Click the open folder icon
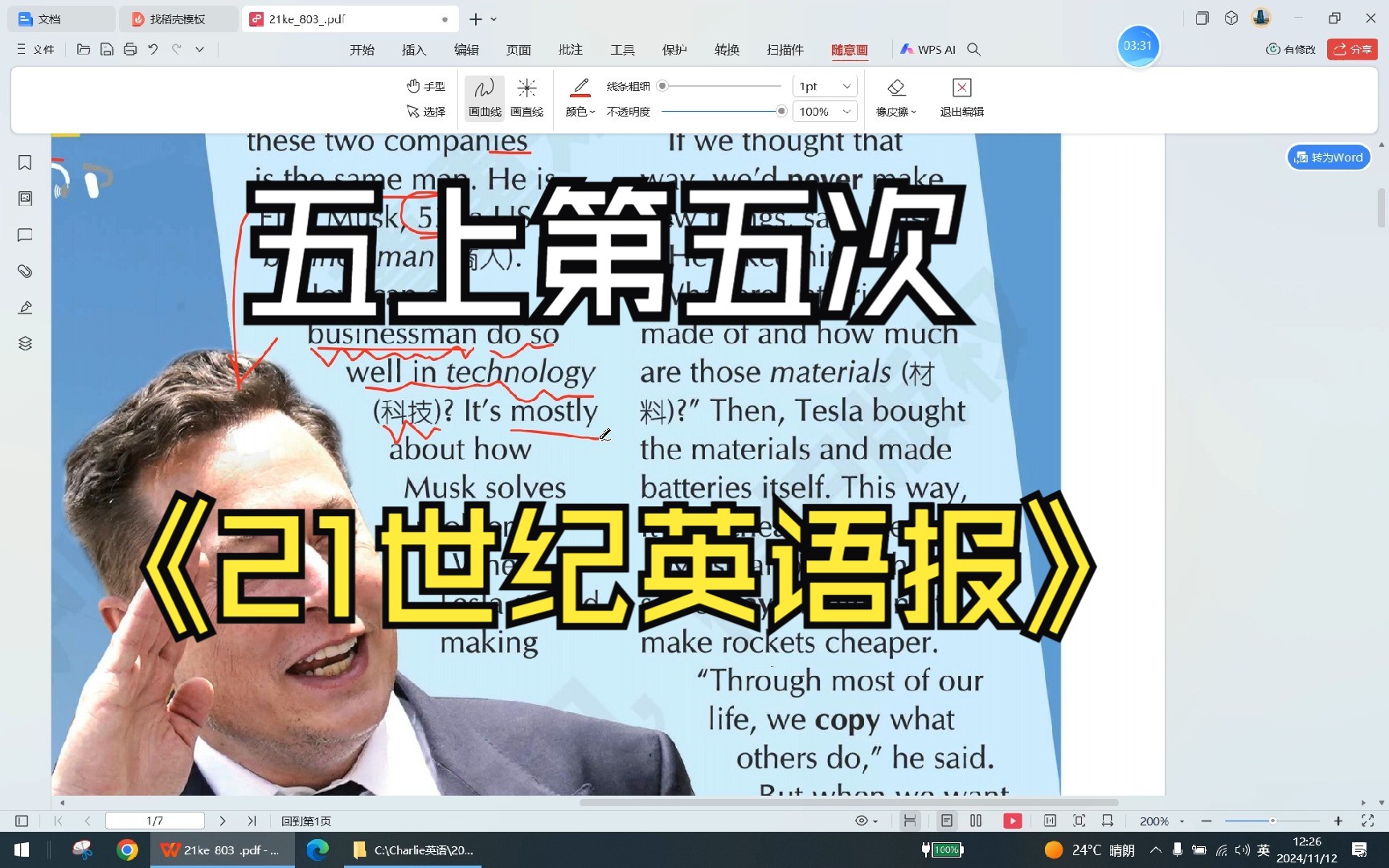 pos(83,50)
